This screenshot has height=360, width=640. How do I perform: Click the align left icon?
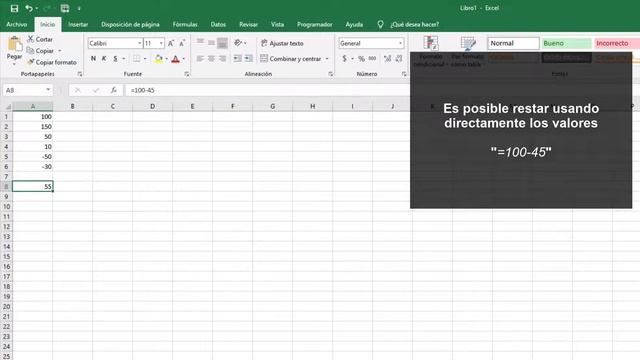200,59
